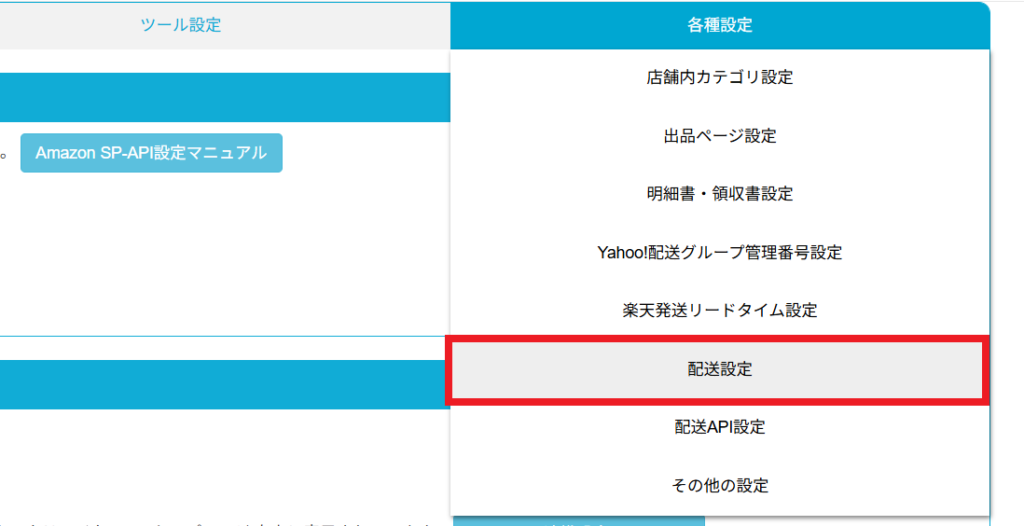1024x526 pixels.
Task: Navigate to Rakuten shipping lead time settings
Action: [x=719, y=311]
